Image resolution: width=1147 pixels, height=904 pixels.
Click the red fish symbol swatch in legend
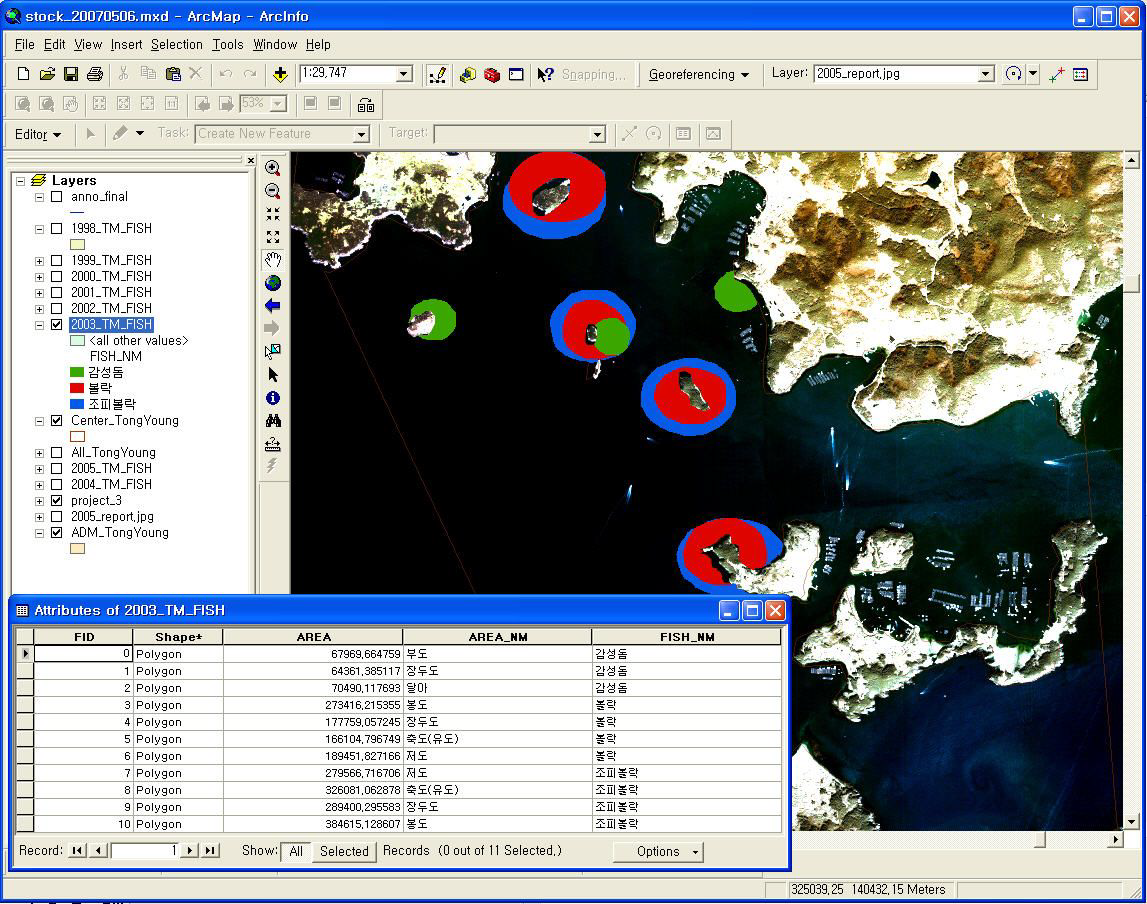(x=77, y=388)
